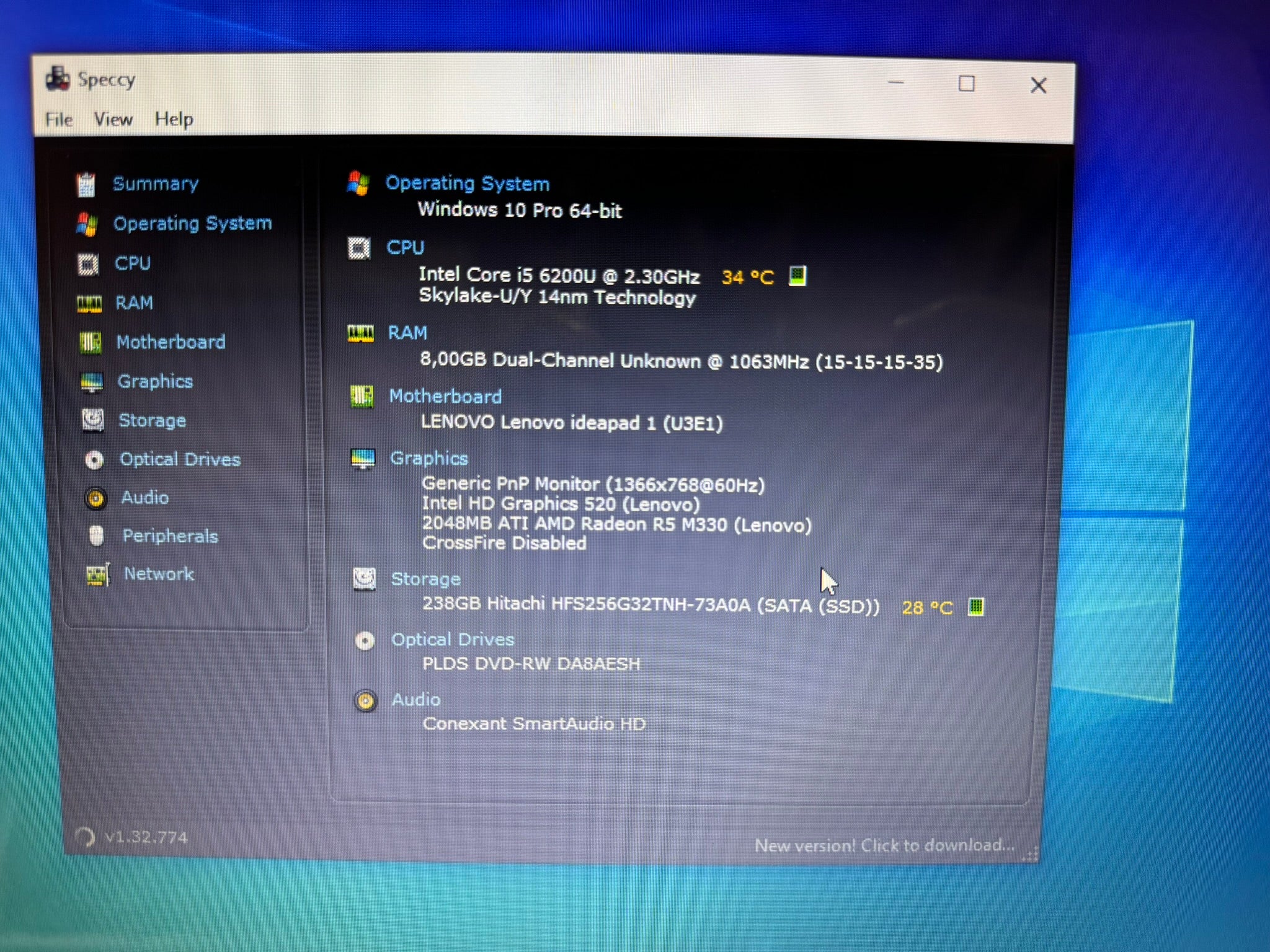Click the CPU temperature indicator icon next to 34 °C

pyautogui.click(x=797, y=276)
